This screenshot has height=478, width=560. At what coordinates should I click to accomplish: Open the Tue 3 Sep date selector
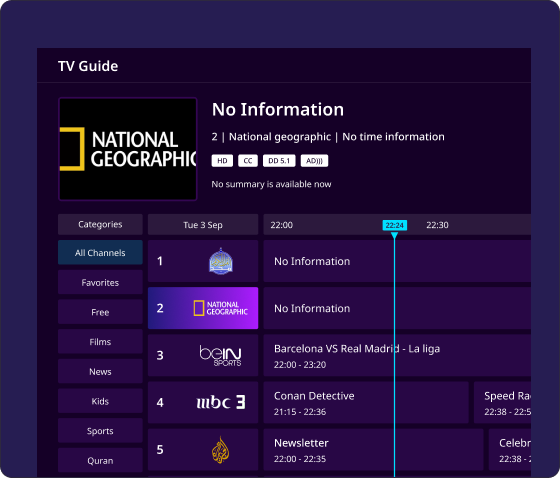point(203,224)
